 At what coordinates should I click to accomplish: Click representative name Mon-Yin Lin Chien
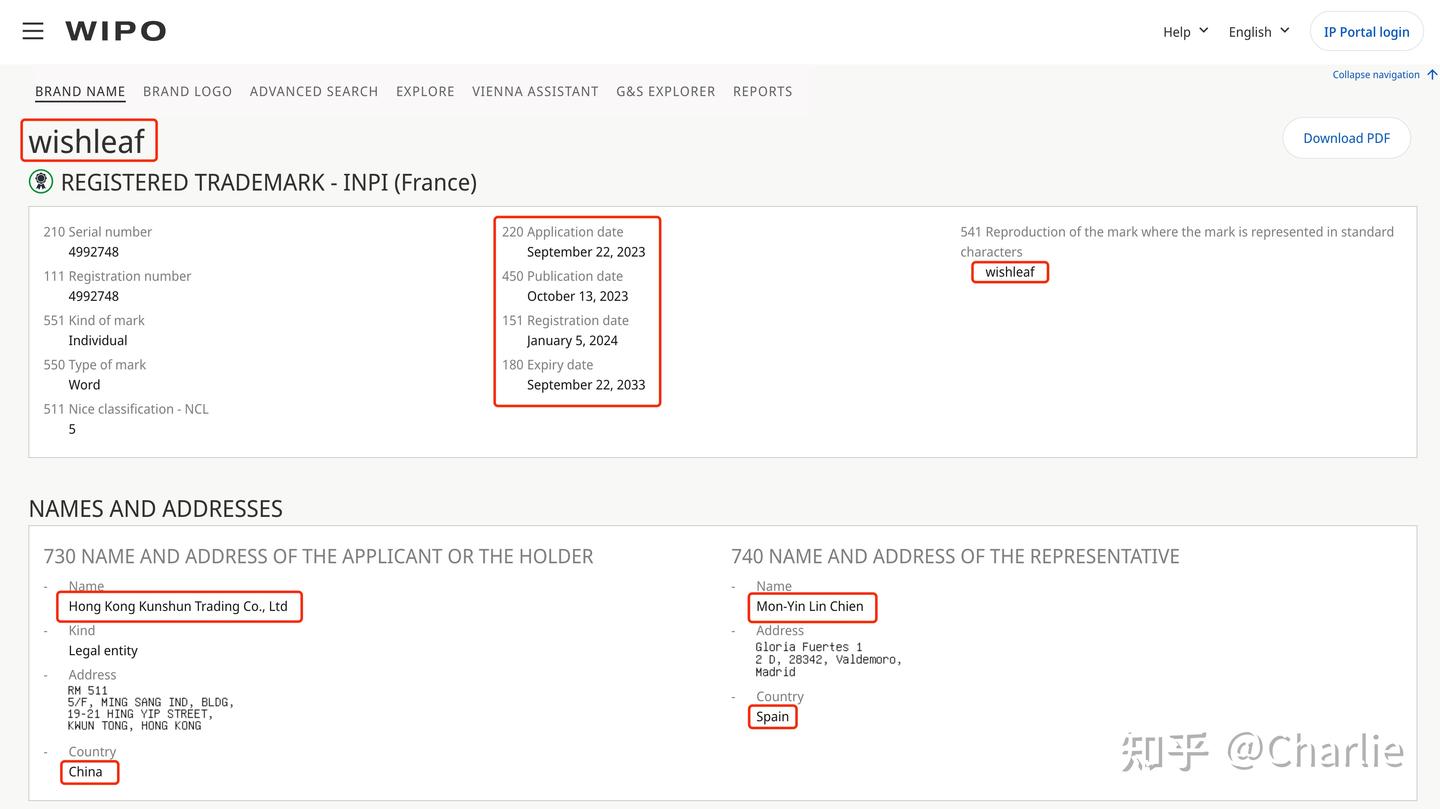click(x=810, y=606)
